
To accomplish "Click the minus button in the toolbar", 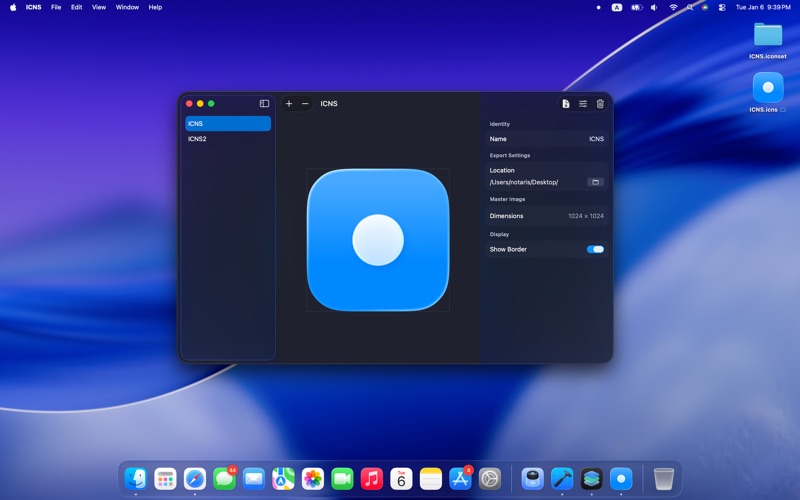I will click(305, 104).
